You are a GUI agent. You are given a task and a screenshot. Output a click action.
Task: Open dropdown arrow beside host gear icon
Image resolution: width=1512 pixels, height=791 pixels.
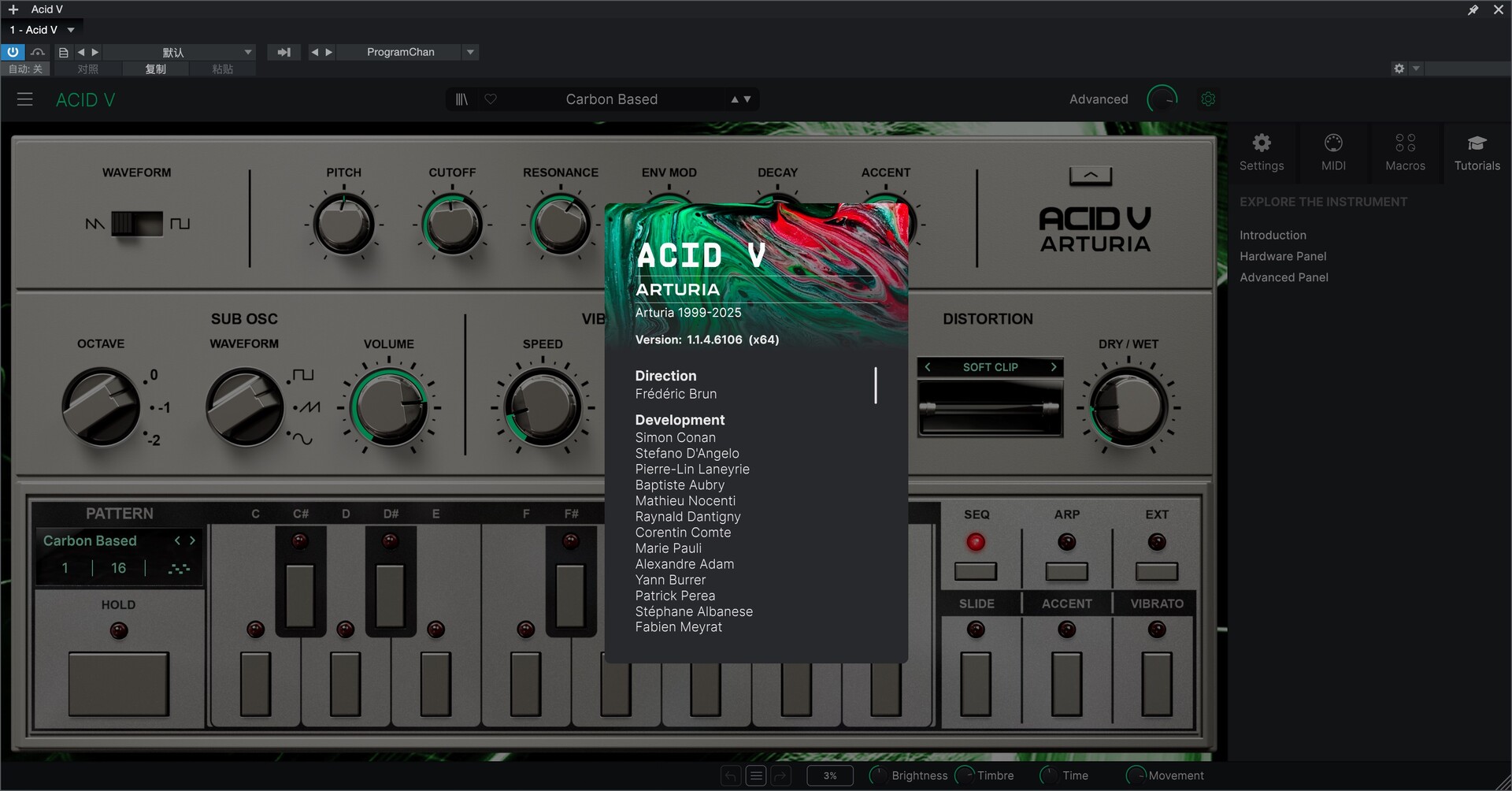coord(1416,69)
